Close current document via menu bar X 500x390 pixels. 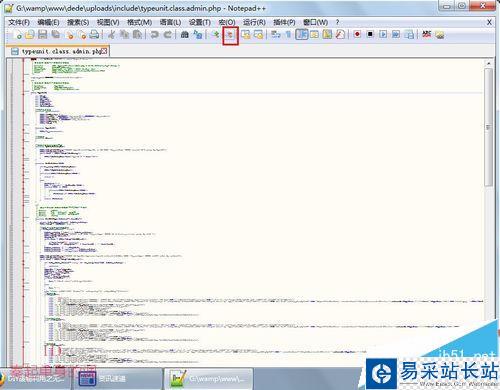pyautogui.click(x=489, y=22)
